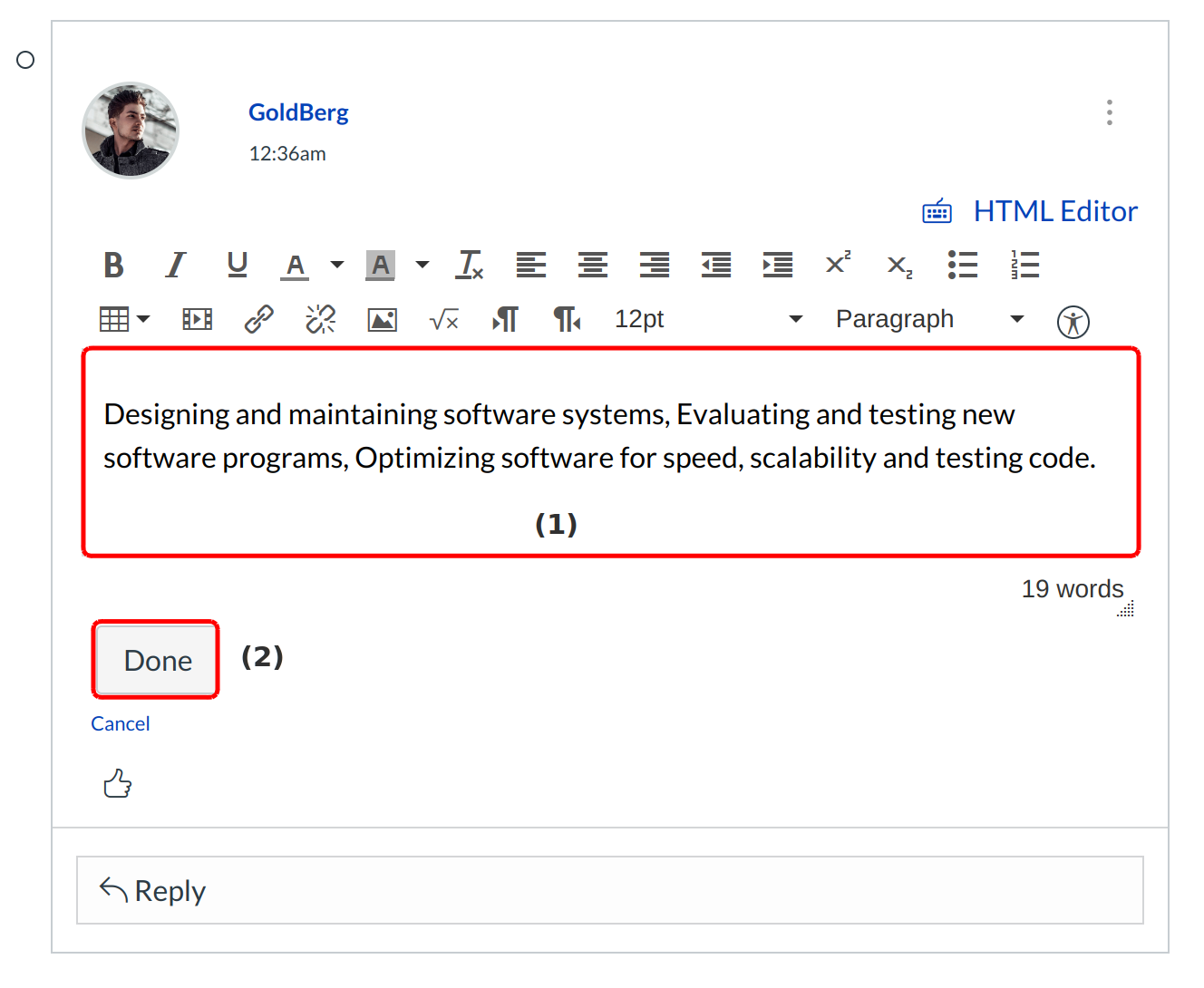Toggle italic text formatting

tap(175, 266)
